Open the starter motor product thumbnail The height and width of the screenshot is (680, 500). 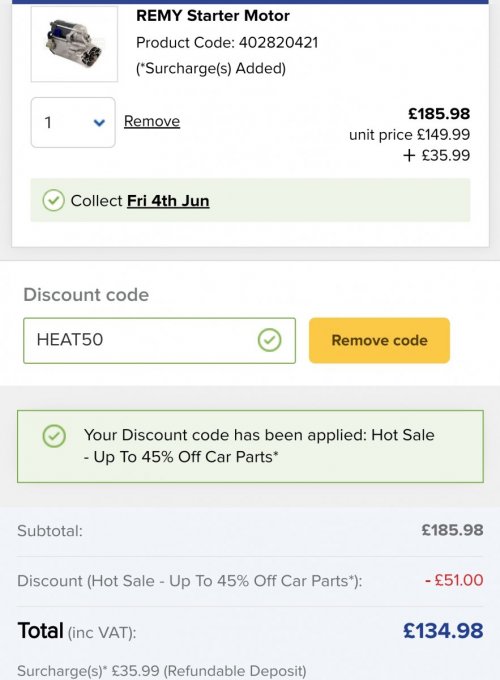click(74, 44)
